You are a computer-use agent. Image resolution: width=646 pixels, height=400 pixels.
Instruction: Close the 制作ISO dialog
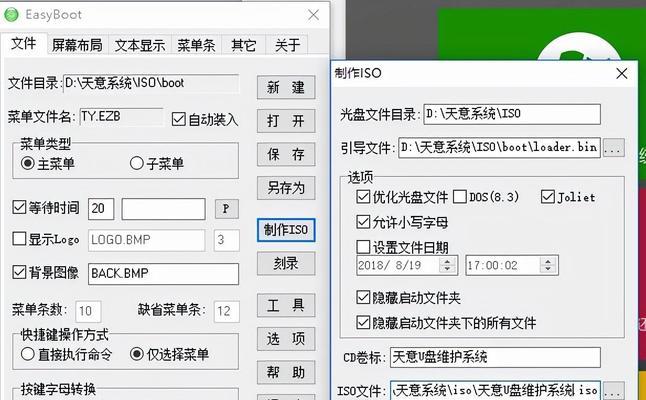[622, 73]
